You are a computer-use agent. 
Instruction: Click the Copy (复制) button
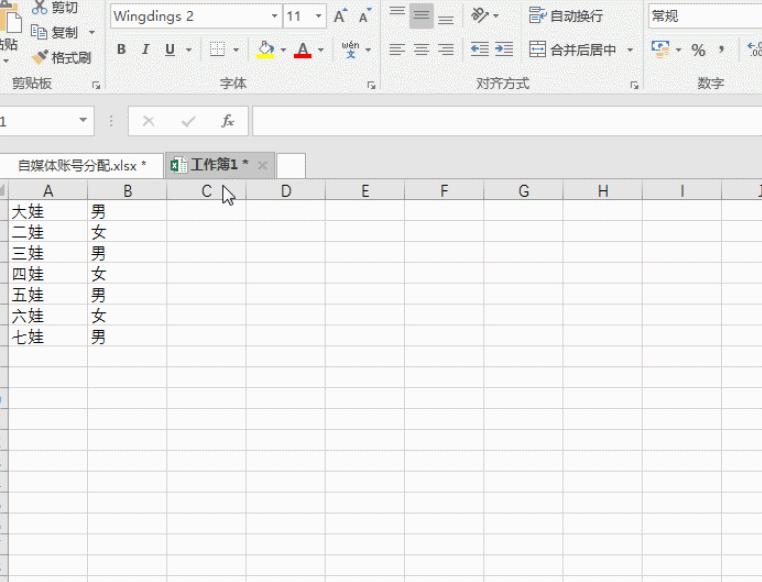coord(54,32)
